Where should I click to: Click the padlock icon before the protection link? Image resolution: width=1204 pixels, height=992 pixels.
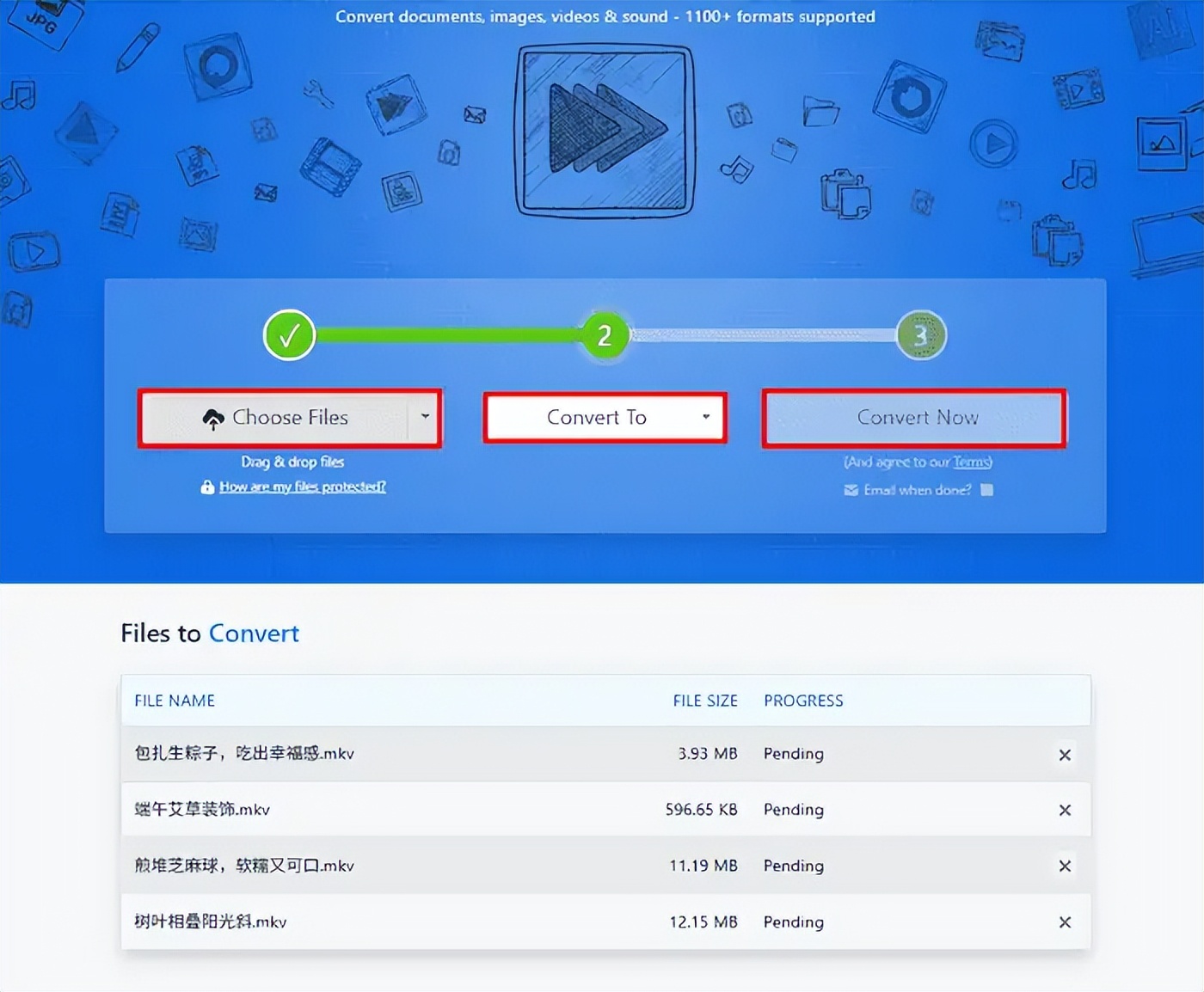207,487
